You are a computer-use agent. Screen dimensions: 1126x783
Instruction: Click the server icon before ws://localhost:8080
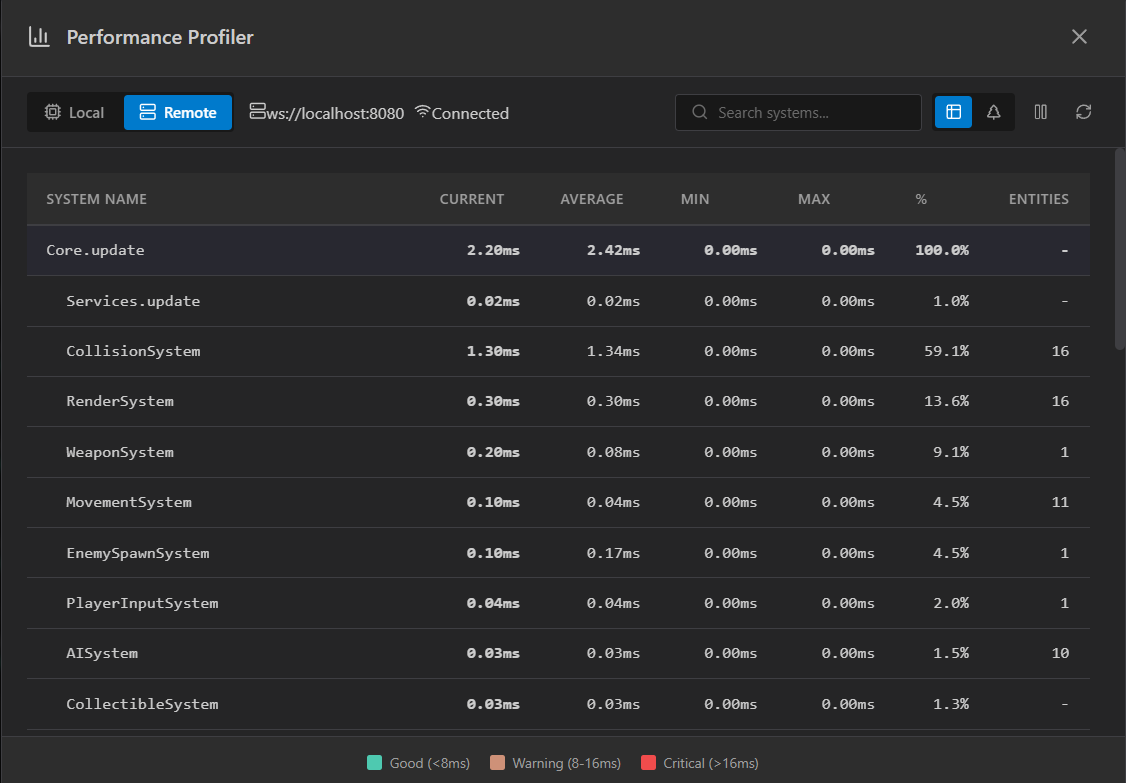point(256,112)
